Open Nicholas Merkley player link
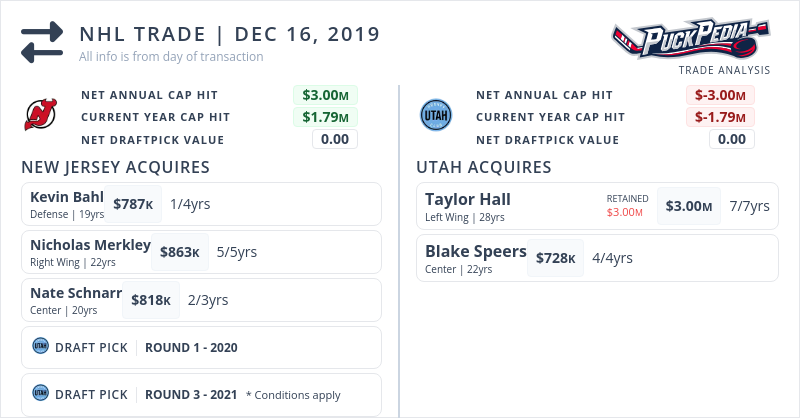This screenshot has width=800, height=418. pyautogui.click(x=90, y=245)
